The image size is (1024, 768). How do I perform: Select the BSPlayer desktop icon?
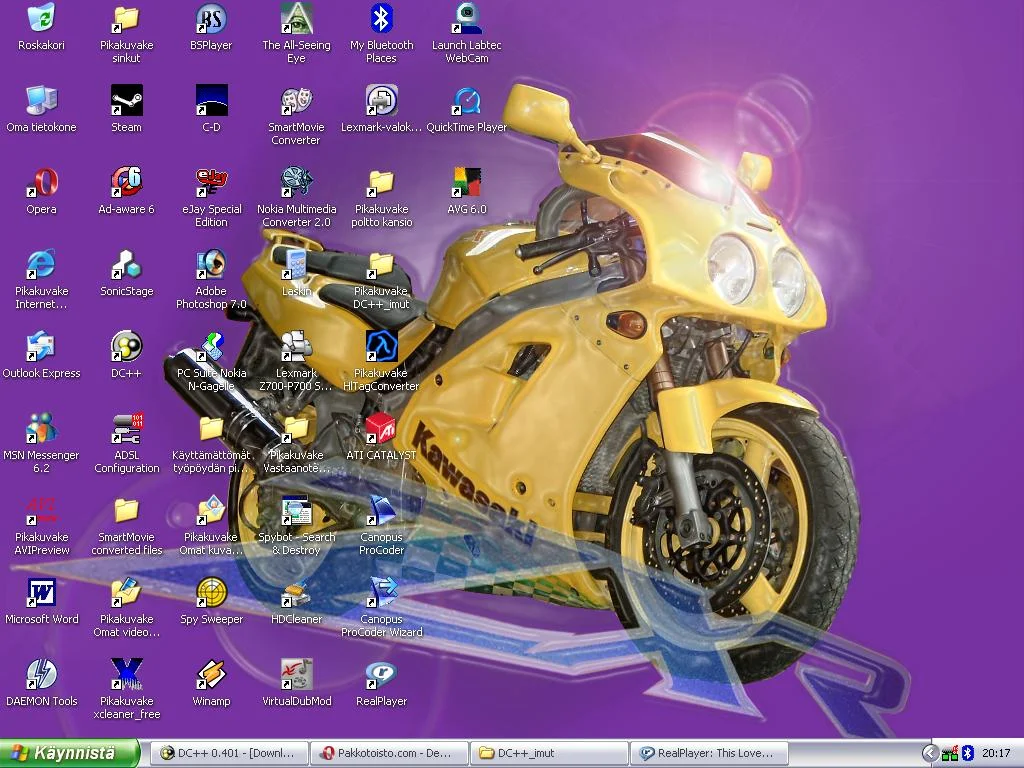211,19
